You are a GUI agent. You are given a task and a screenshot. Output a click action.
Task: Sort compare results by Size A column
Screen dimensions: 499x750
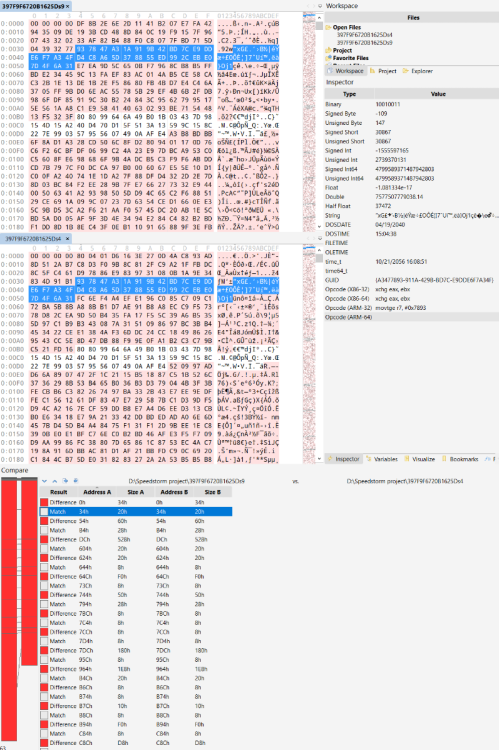point(135,492)
